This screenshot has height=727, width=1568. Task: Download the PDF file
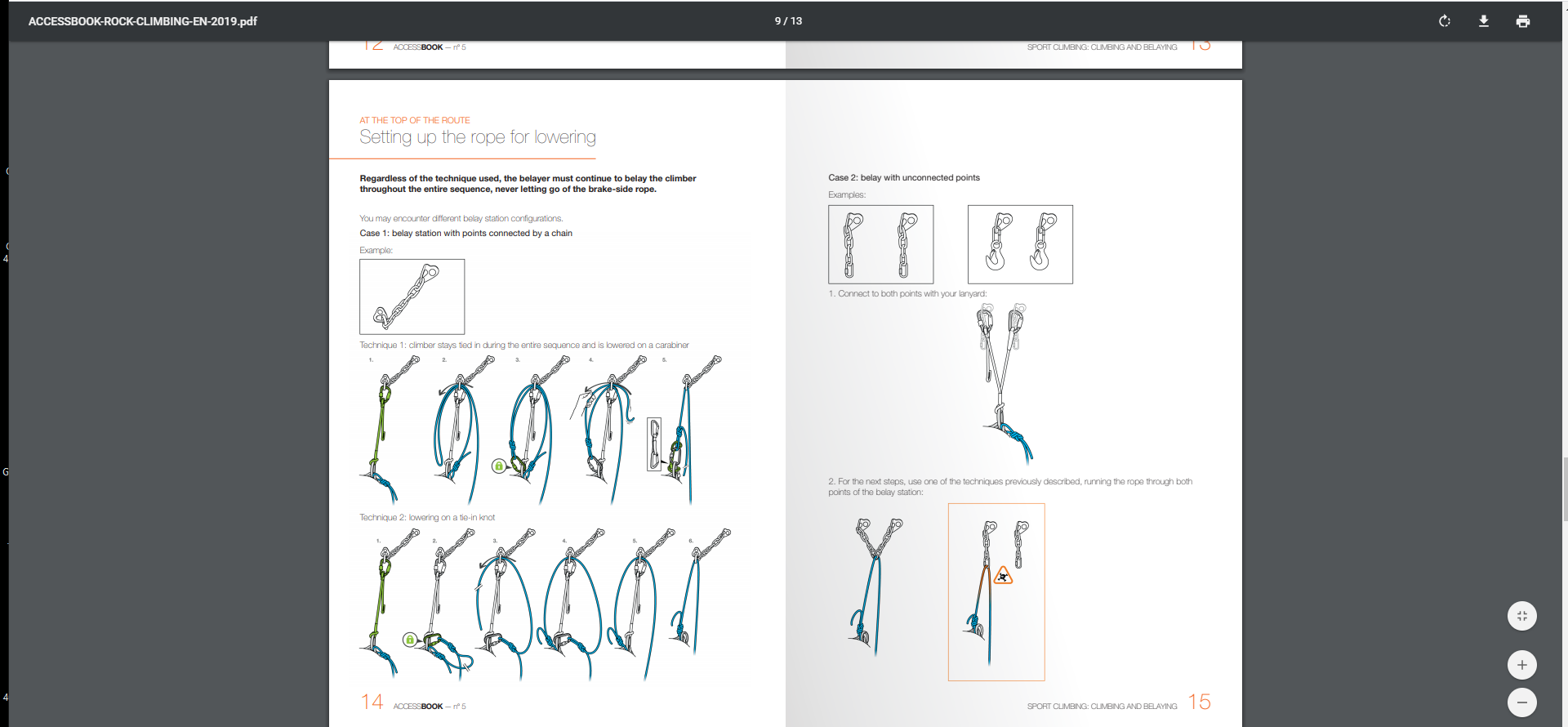pyautogui.click(x=1483, y=21)
